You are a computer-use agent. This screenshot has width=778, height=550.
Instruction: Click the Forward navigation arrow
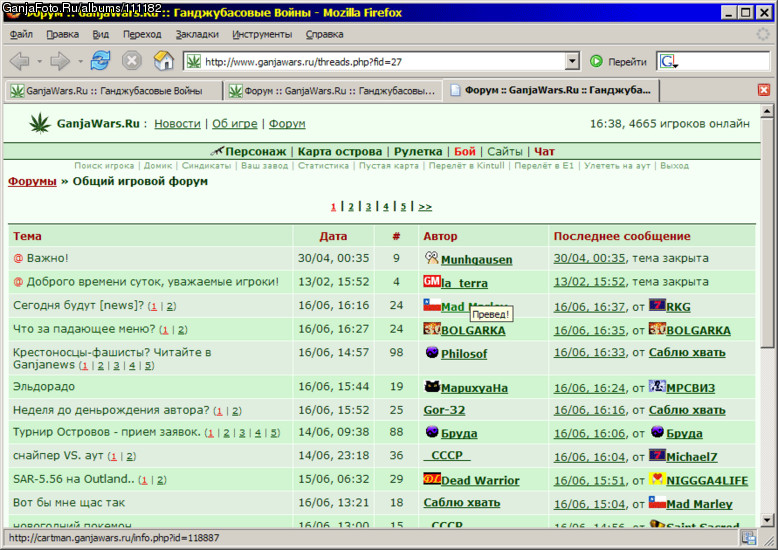[x=60, y=61]
